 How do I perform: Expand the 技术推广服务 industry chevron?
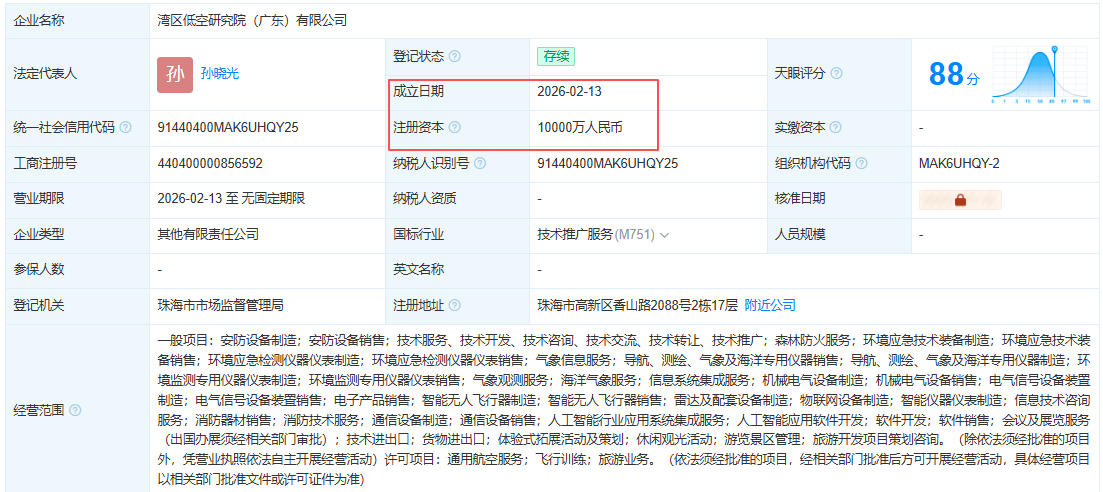664,235
